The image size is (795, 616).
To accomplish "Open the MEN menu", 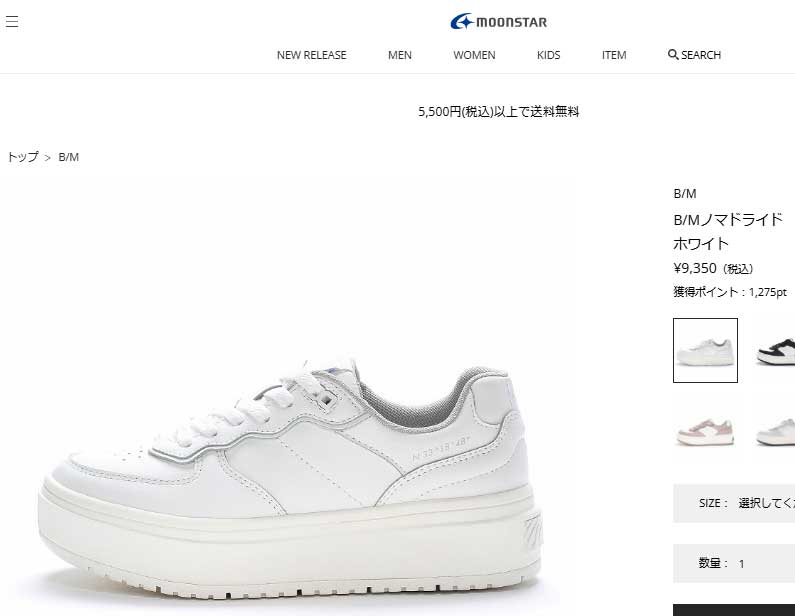I will pyautogui.click(x=400, y=55).
